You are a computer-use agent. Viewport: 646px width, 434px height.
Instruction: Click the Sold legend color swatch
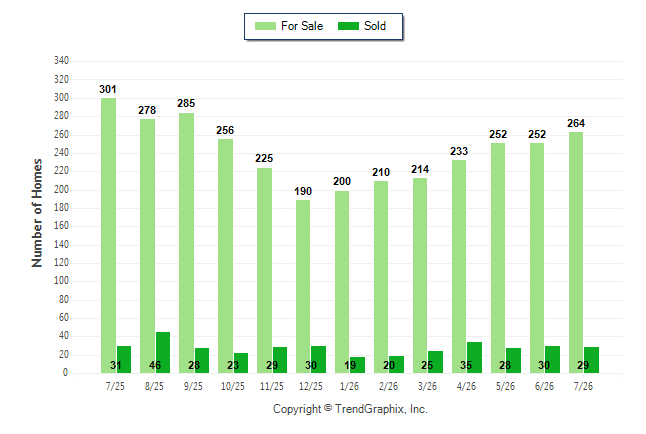coord(348,26)
